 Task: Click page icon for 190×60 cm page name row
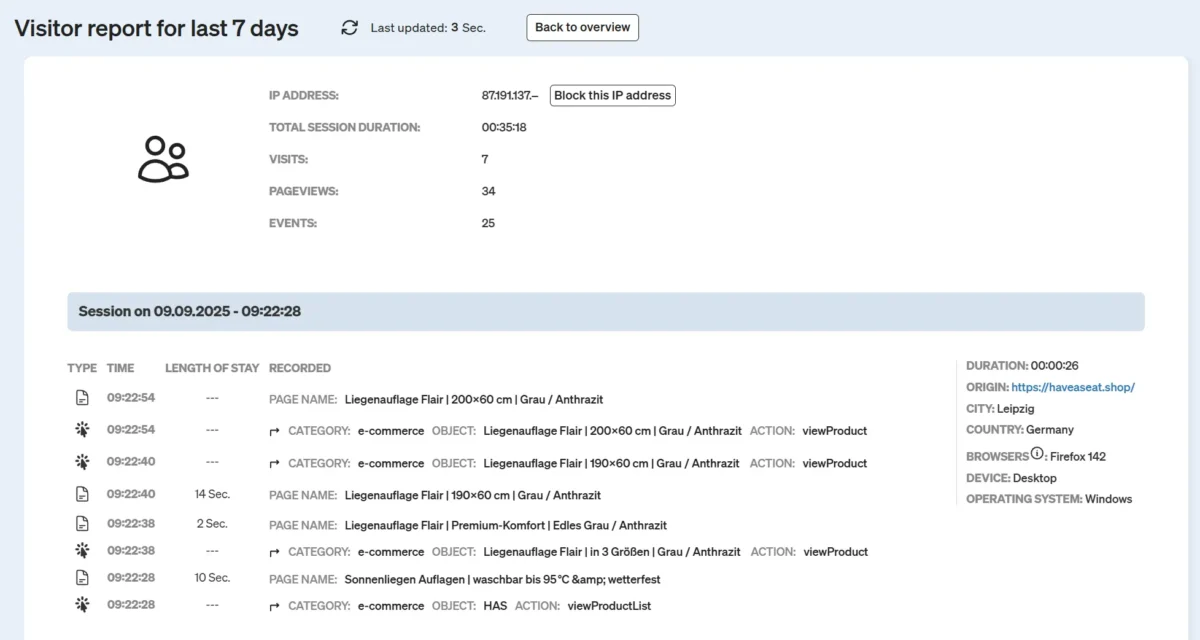pyautogui.click(x=82, y=494)
